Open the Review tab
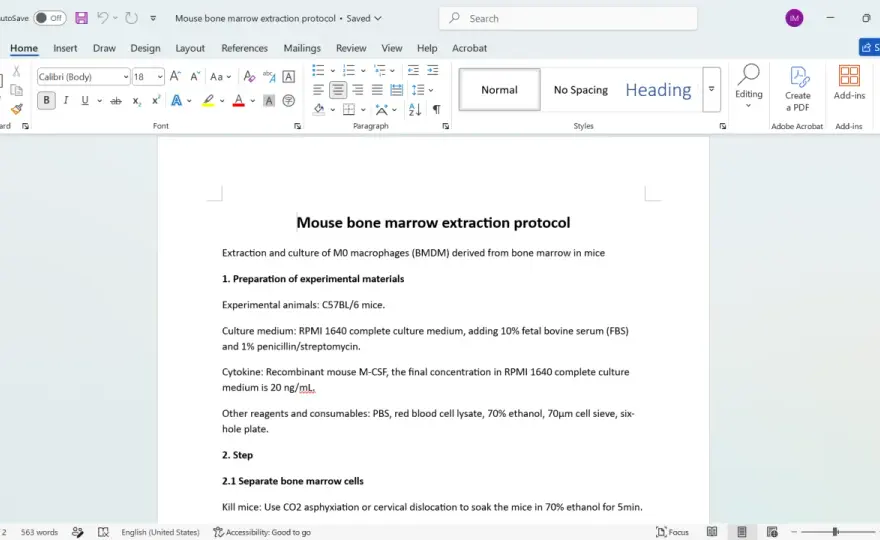The height and width of the screenshot is (540, 880). pyautogui.click(x=351, y=48)
